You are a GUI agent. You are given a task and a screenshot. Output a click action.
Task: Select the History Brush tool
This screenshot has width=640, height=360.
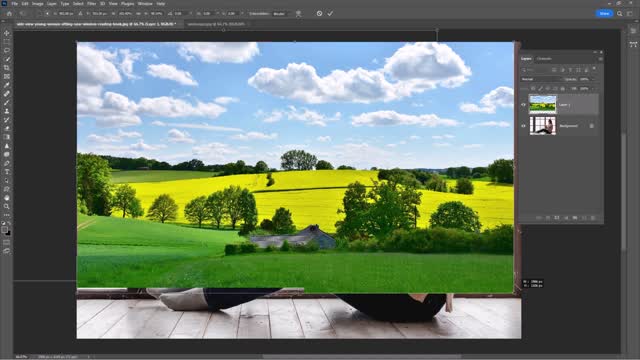7,120
